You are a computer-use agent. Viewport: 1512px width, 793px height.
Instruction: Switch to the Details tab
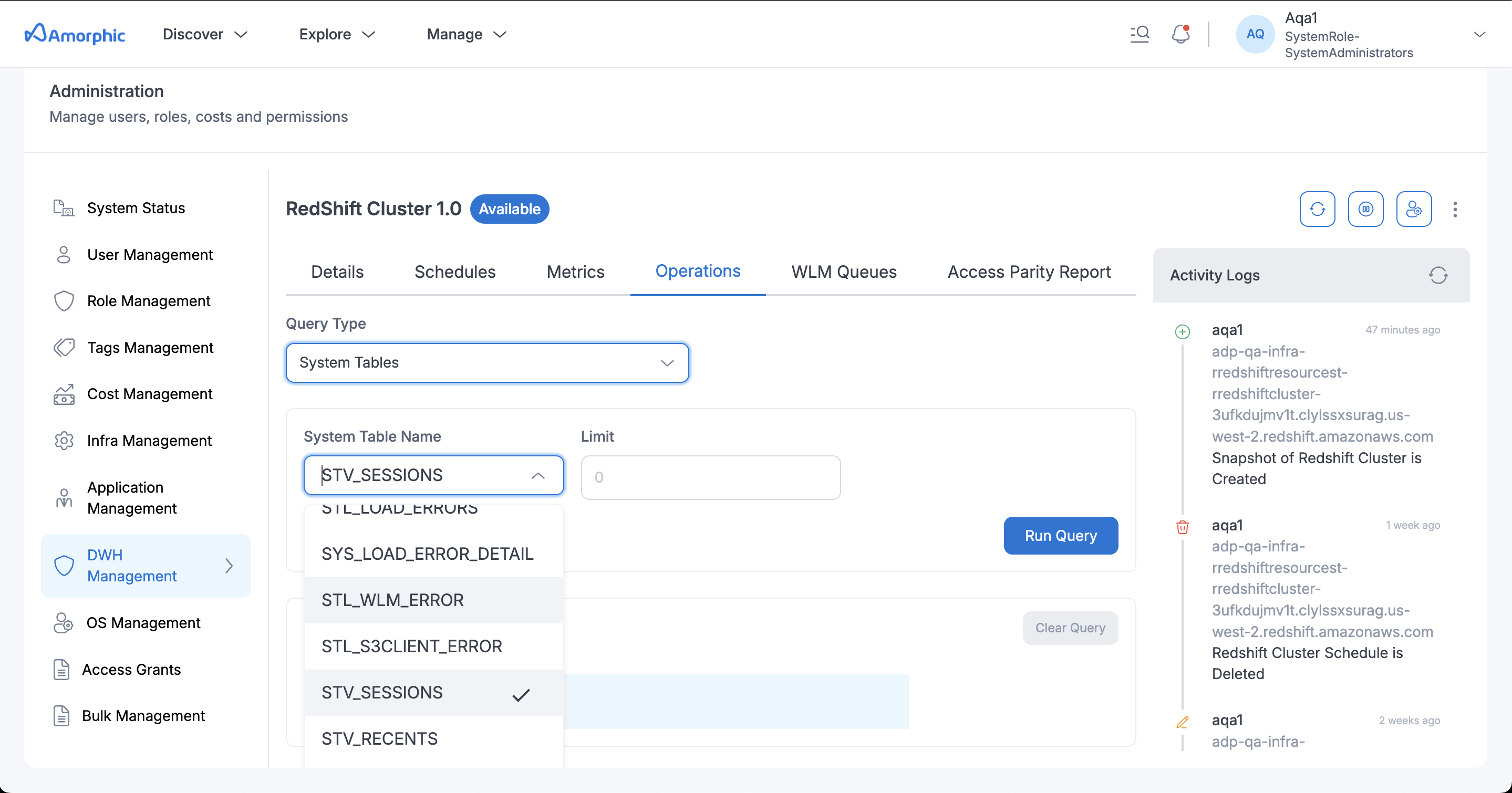337,272
